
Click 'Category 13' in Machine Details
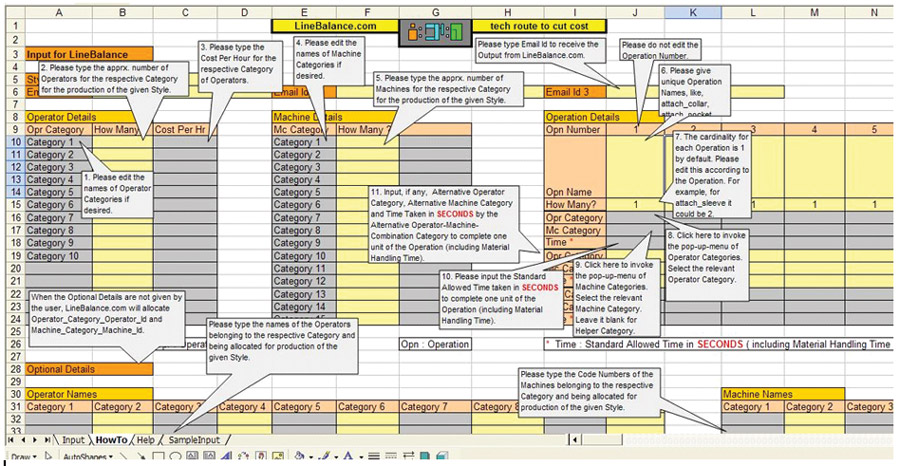point(304,293)
